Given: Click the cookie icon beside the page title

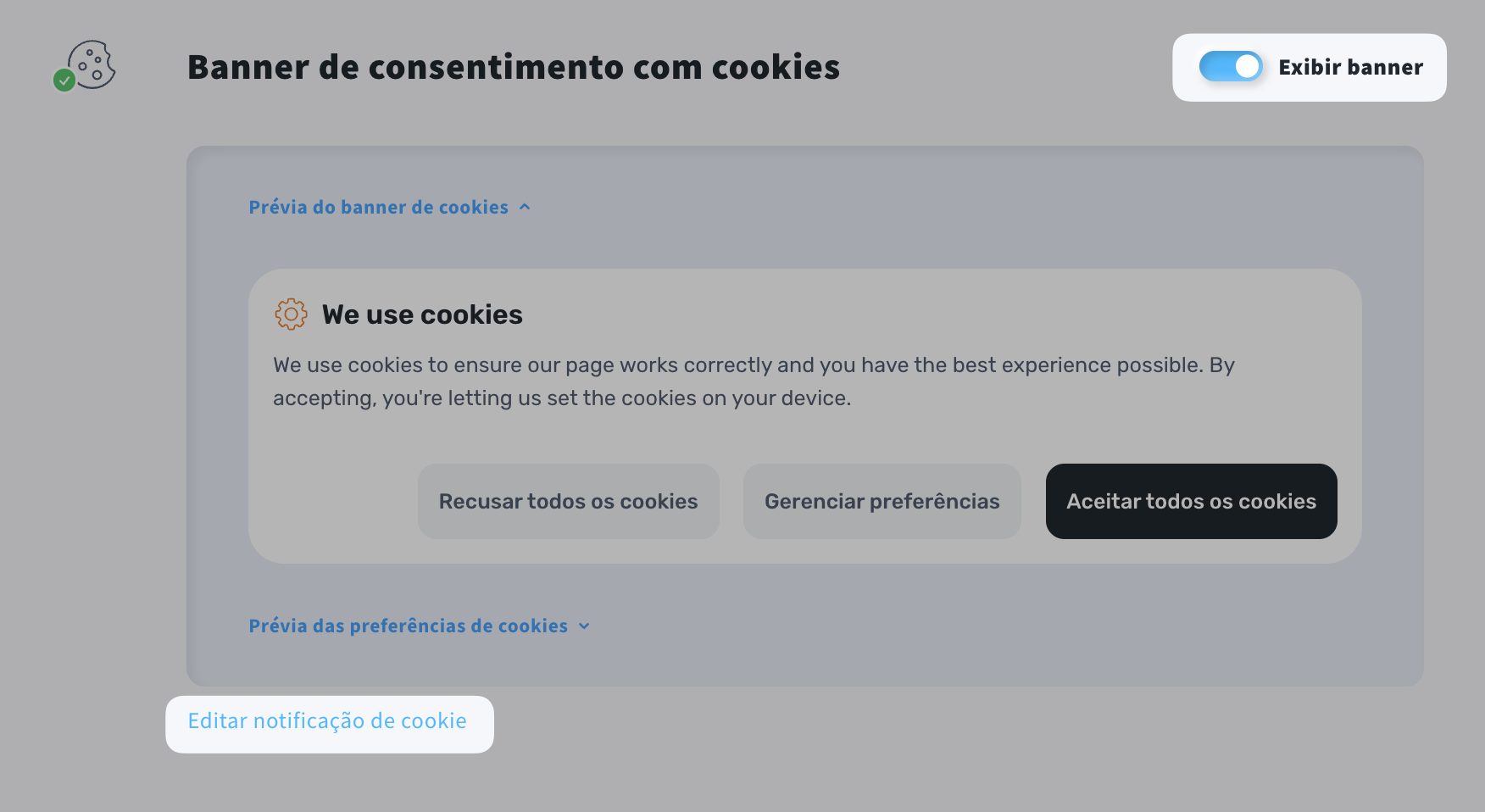Looking at the screenshot, I should coord(92,64).
